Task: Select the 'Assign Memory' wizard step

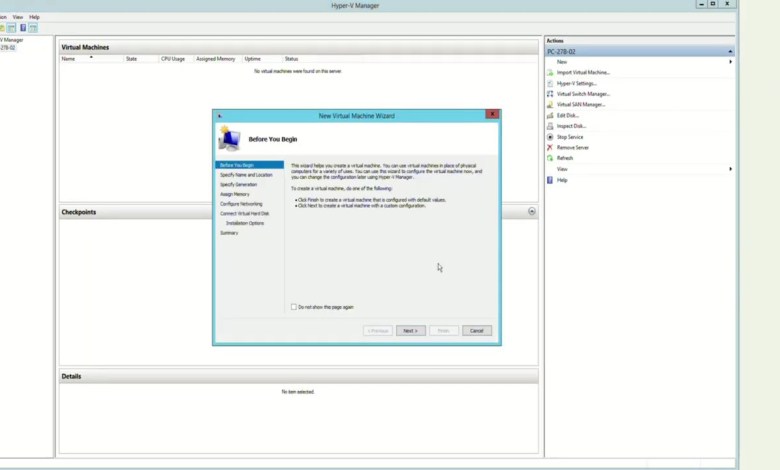Action: [x=235, y=194]
